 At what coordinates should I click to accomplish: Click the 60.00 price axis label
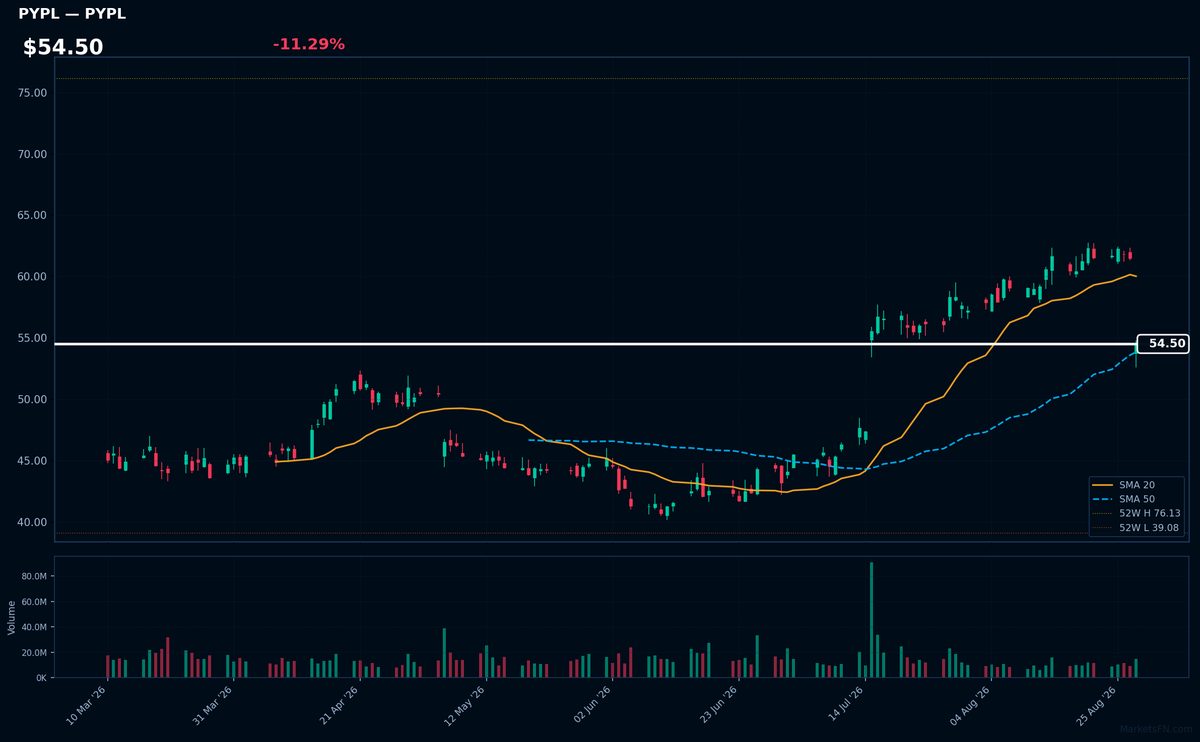point(33,277)
